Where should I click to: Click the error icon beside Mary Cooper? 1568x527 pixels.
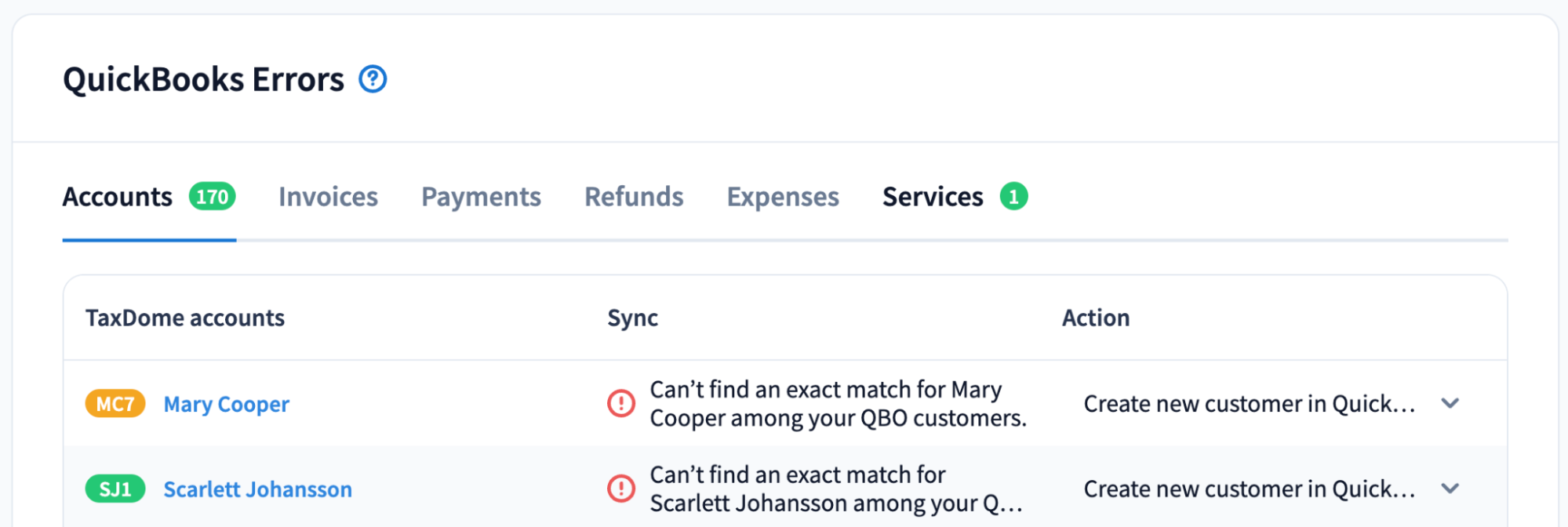621,404
